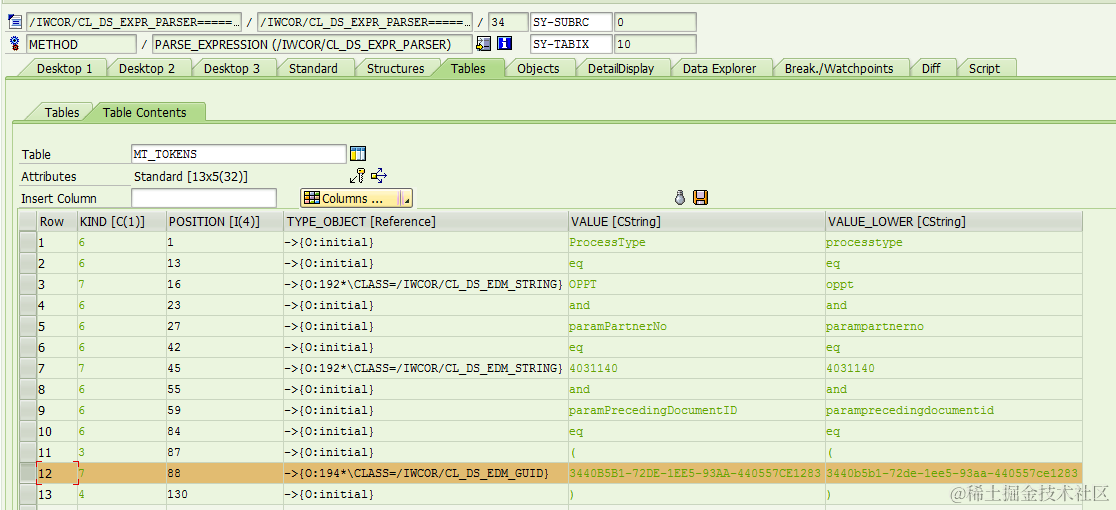1116x510 pixels.
Task: Click the TYPE_OBJECT [Reference] column header
Action: tap(426, 221)
